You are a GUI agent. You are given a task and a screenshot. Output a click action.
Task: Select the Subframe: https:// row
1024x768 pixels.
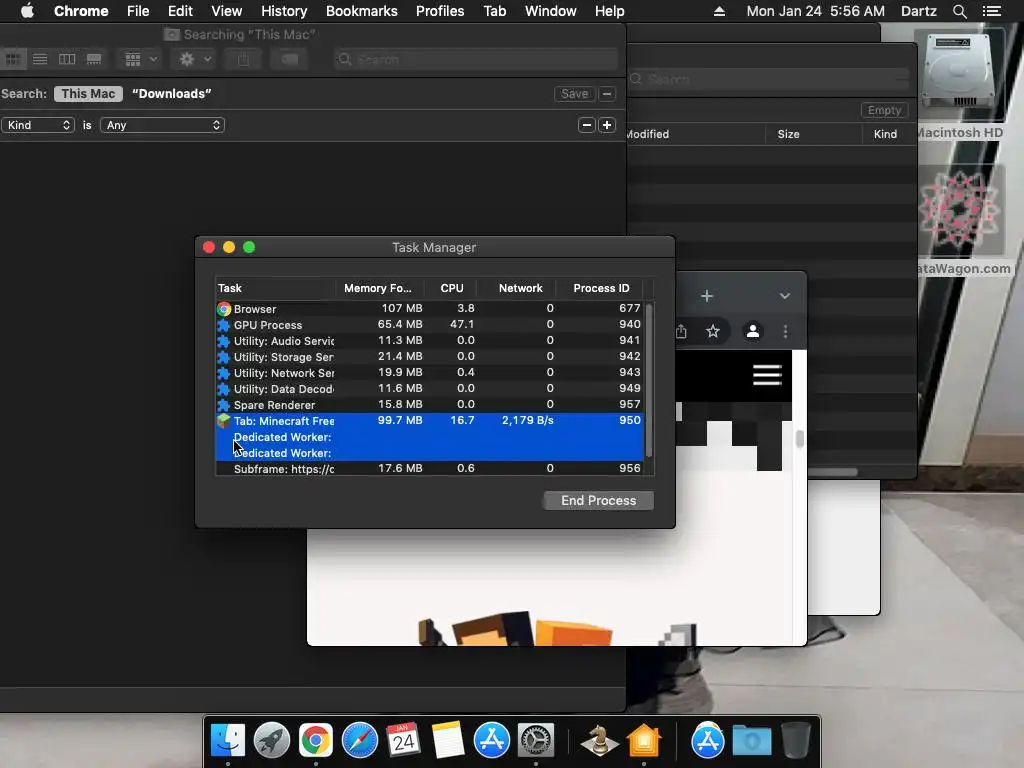point(429,468)
